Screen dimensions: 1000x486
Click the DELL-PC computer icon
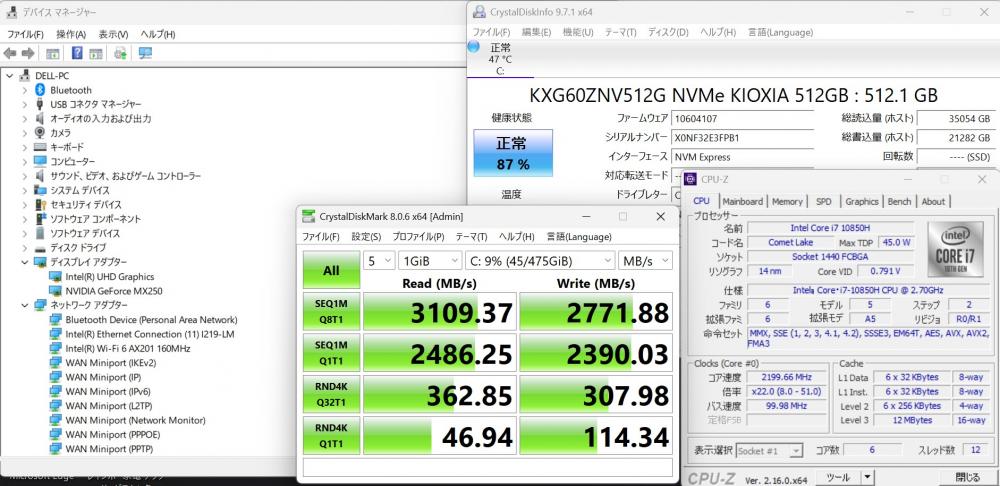tap(25, 75)
